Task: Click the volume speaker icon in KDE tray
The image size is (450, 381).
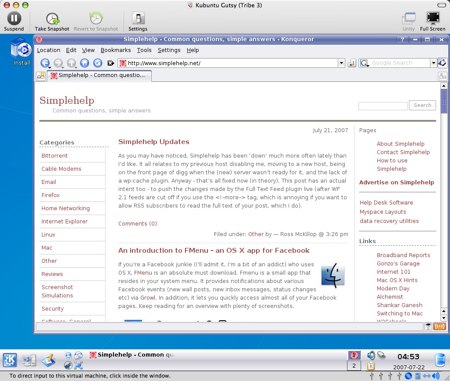Action: point(371,356)
